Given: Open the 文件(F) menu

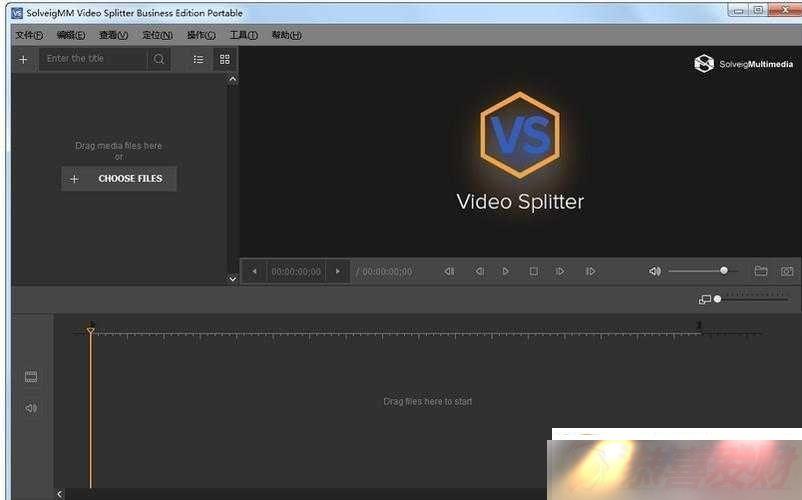Looking at the screenshot, I should coord(29,35).
